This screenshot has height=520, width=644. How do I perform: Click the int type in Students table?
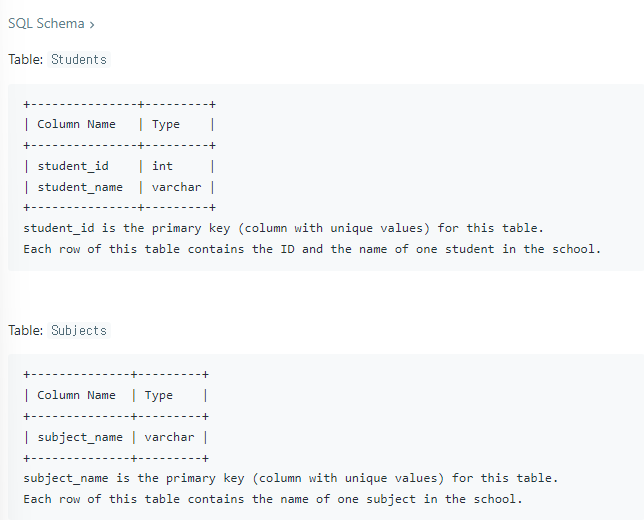pyautogui.click(x=162, y=166)
